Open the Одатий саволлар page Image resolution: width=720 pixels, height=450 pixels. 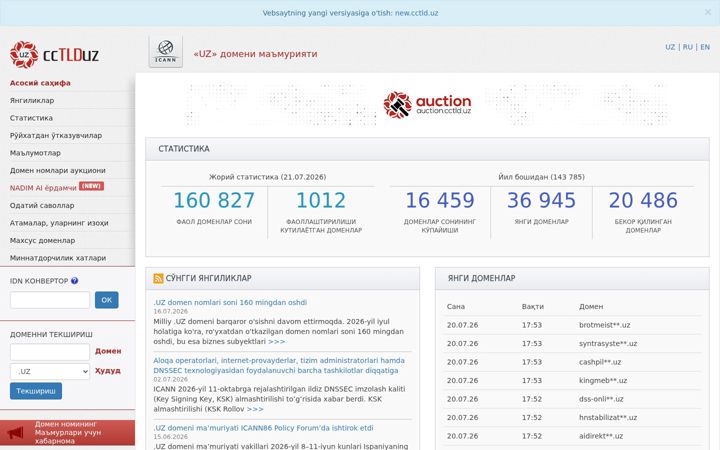(42, 205)
